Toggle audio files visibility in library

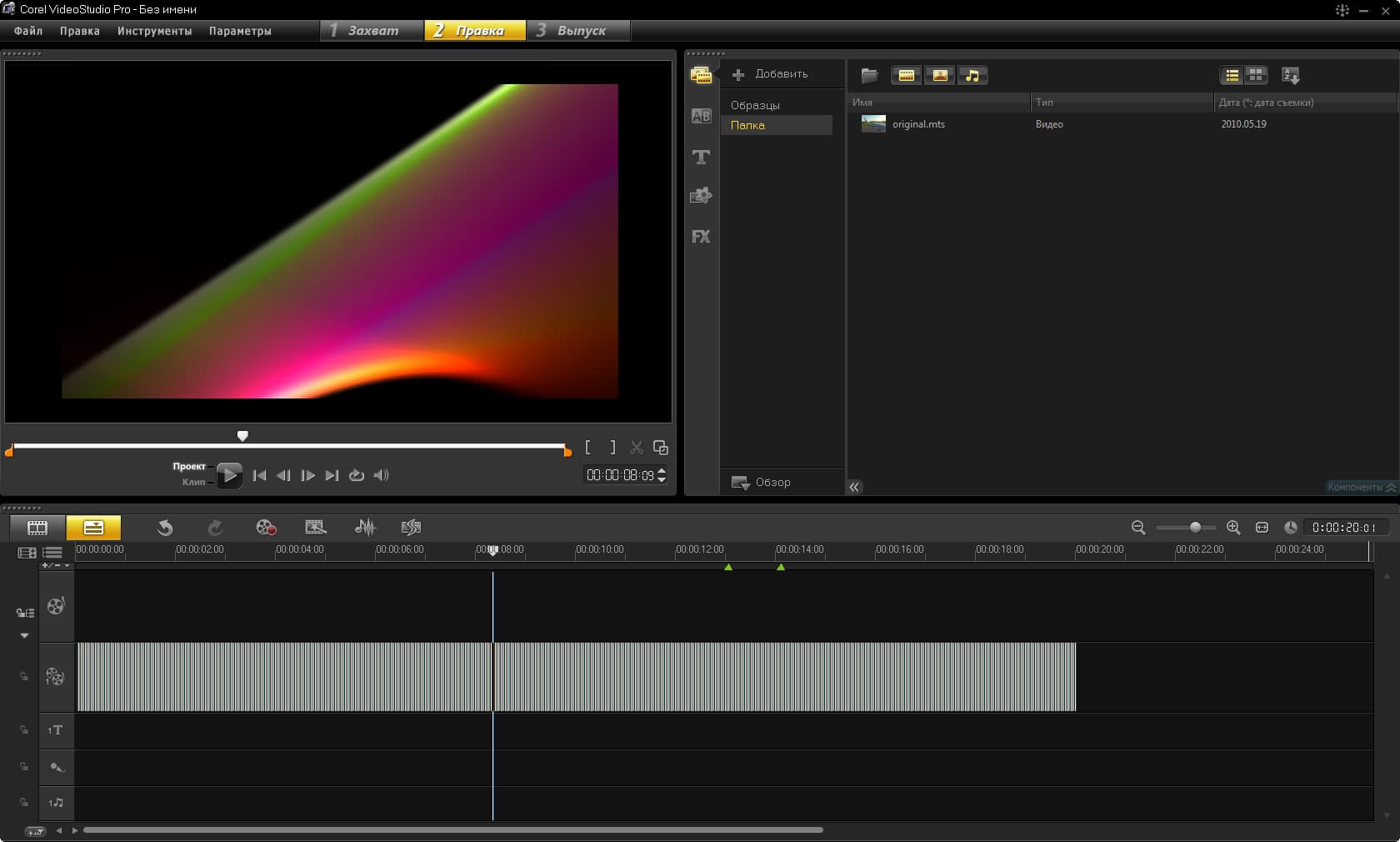pyautogui.click(x=972, y=76)
